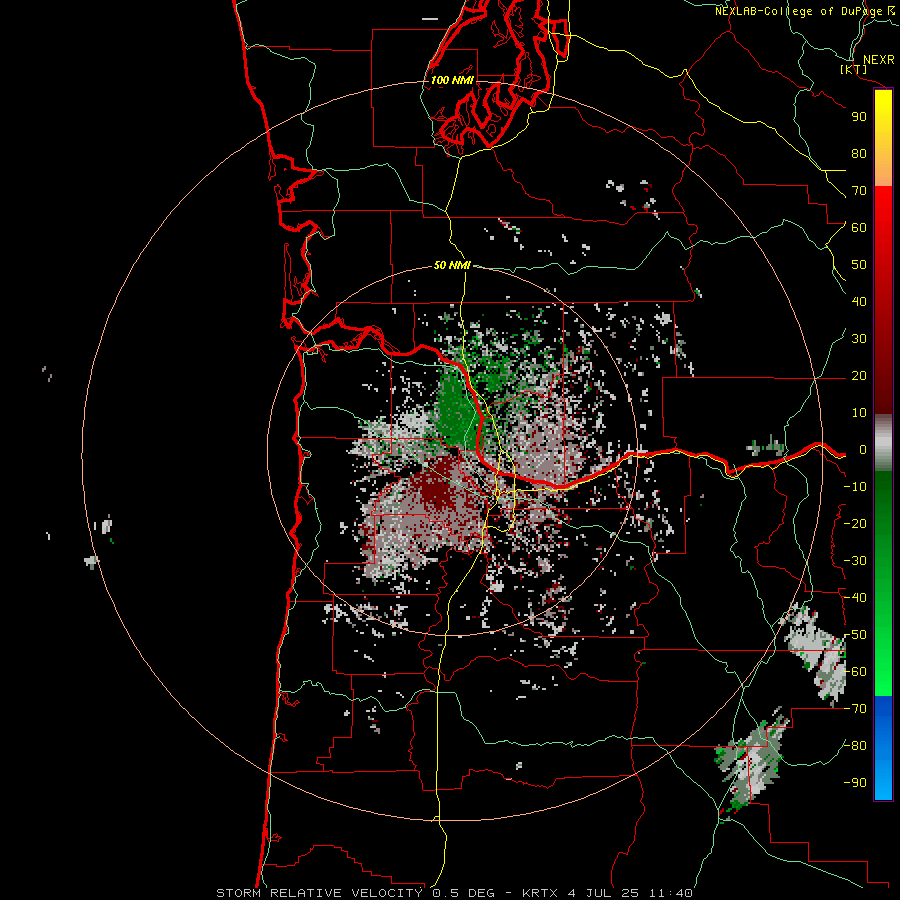The width and height of the screenshot is (900, 900).
Task: Select the 60 value on velocity scale
Action: 859,228
